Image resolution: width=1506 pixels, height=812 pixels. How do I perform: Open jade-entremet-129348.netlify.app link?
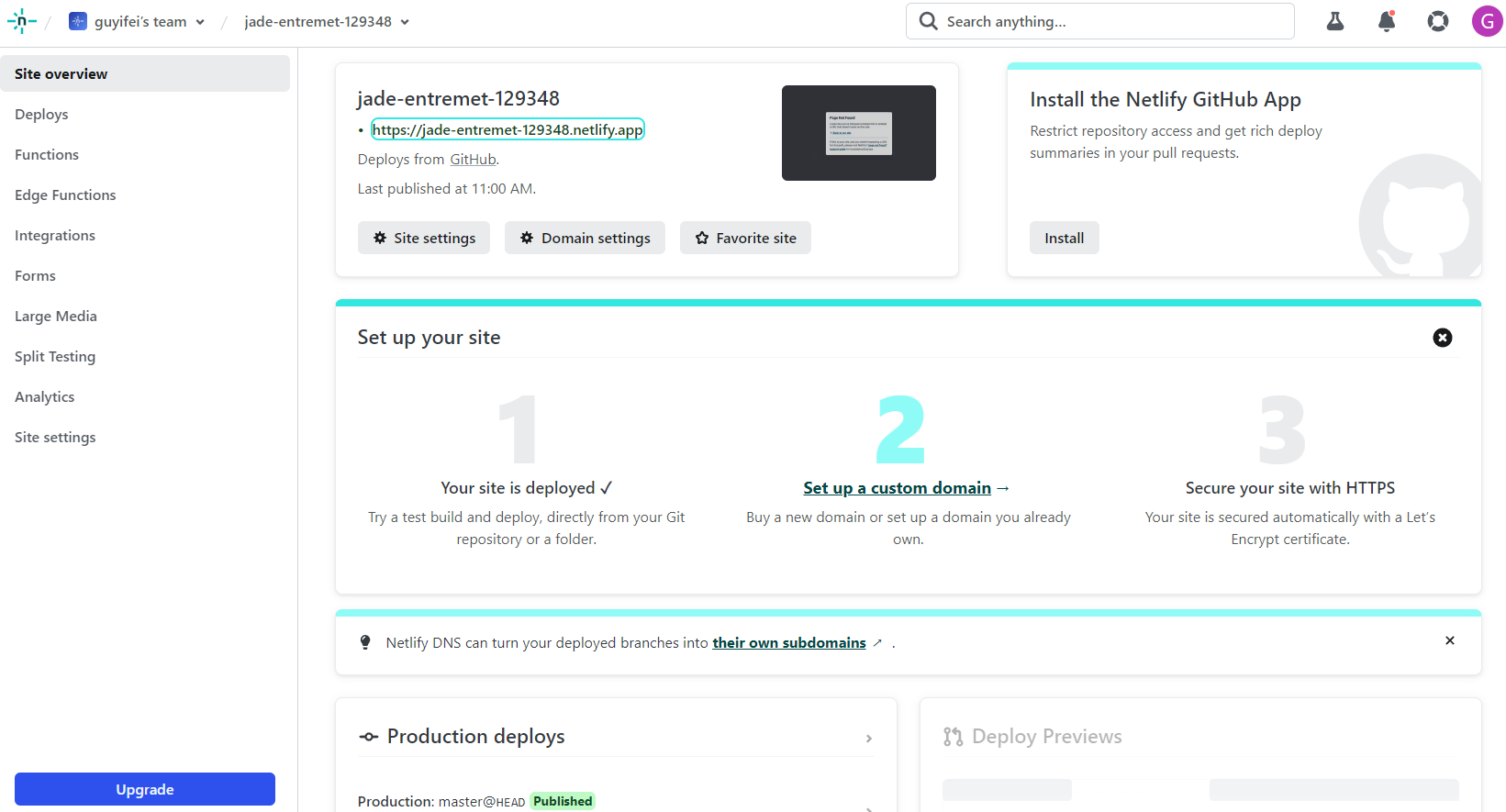point(508,129)
